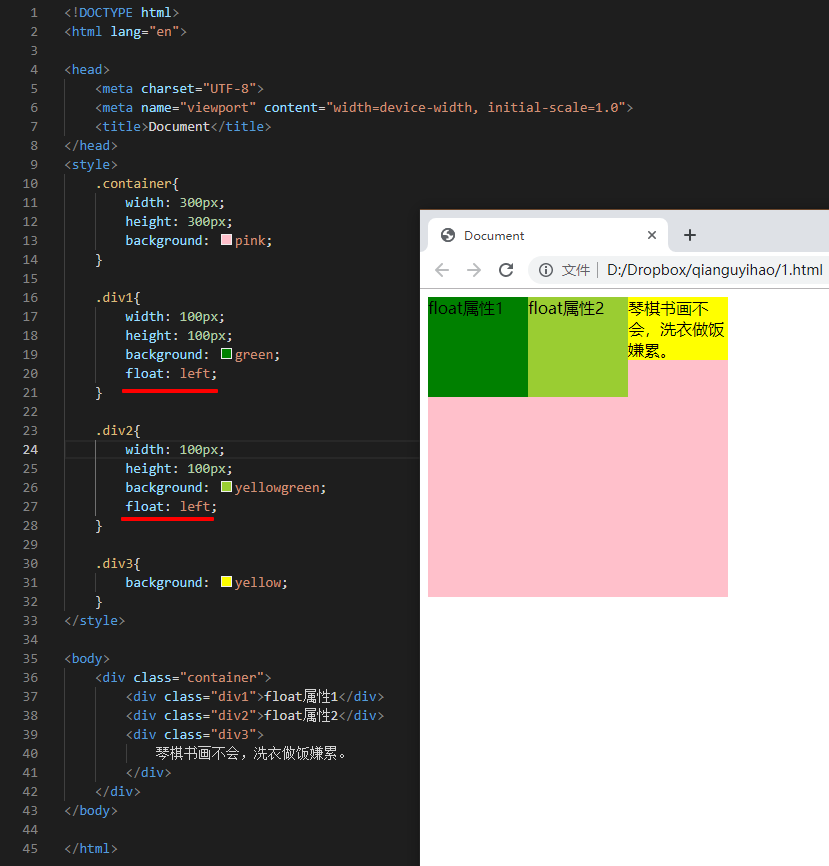Viewport: 829px width, 866px height.
Task: Select the Document browser tab
Action: (548, 235)
